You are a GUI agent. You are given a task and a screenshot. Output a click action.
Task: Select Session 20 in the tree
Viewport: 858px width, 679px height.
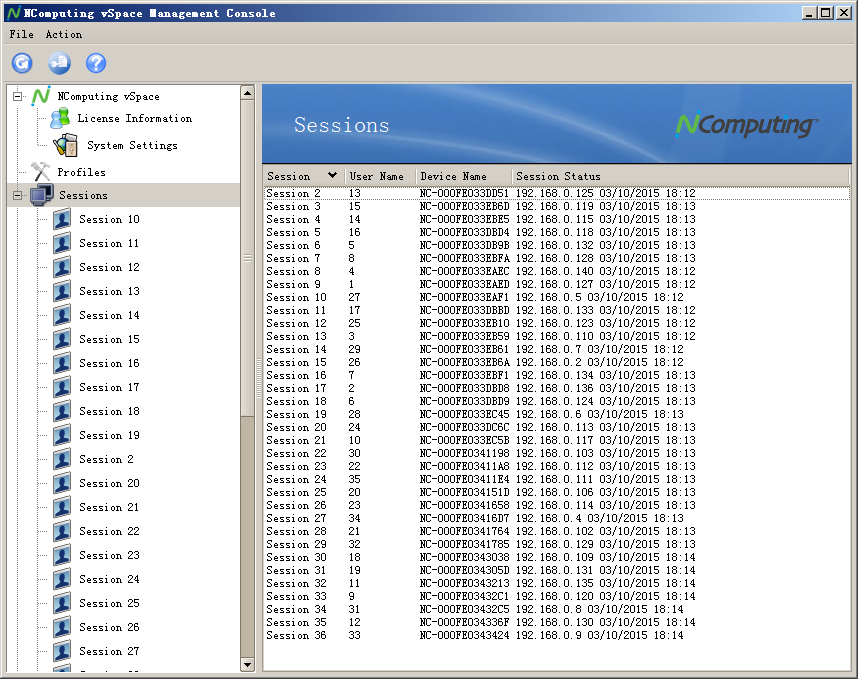[109, 483]
